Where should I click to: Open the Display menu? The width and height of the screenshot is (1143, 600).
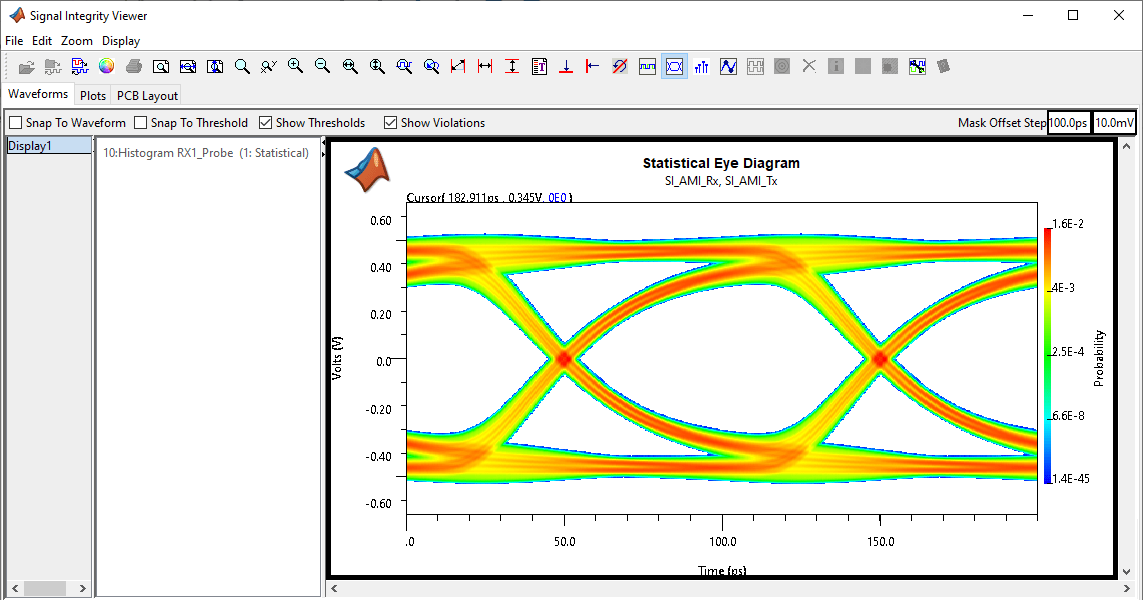click(121, 41)
